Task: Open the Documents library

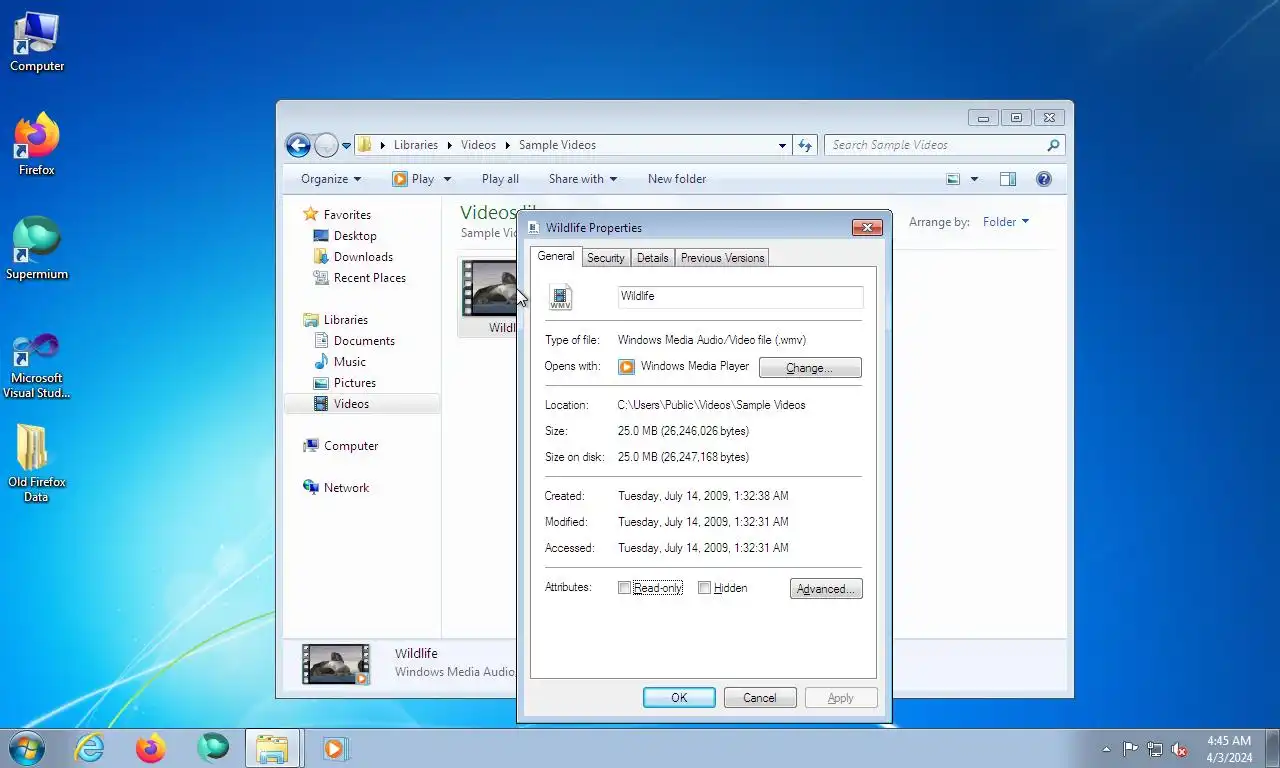Action: pos(354,341)
